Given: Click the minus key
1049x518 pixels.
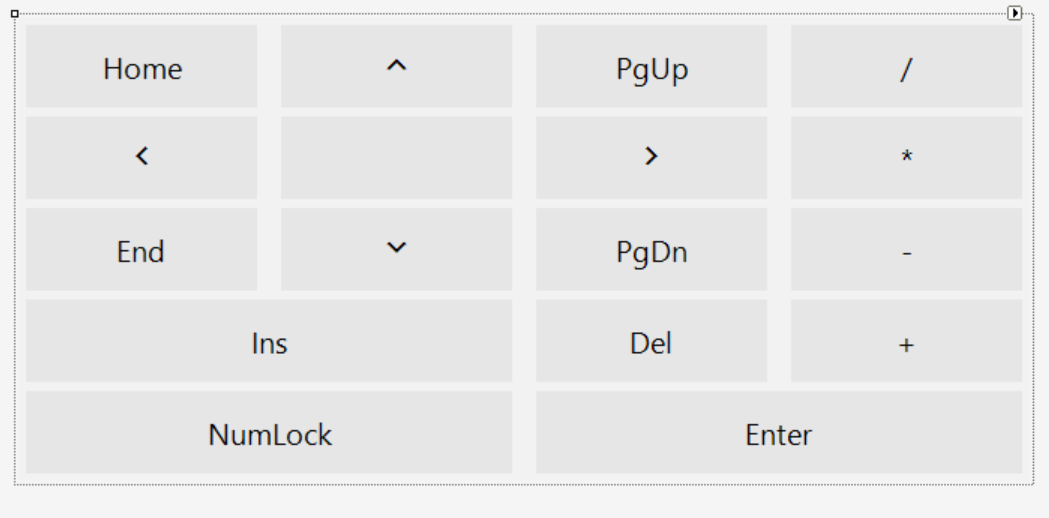Looking at the screenshot, I should coord(906,249).
